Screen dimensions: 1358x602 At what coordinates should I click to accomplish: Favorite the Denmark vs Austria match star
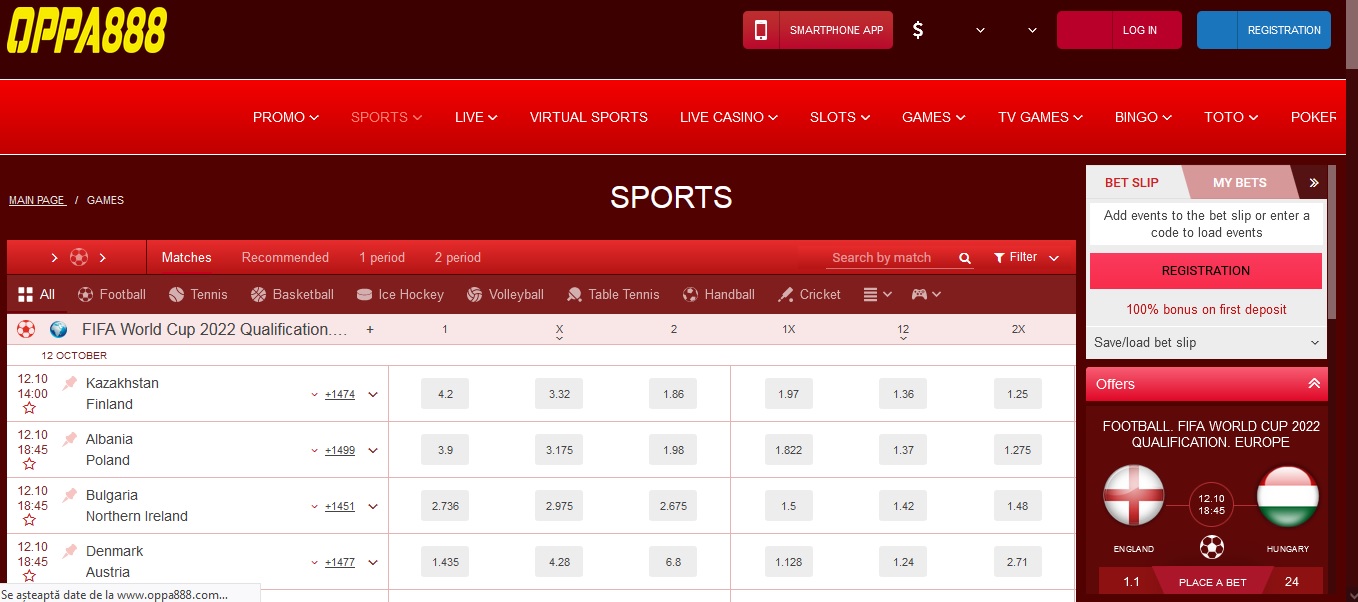(29, 576)
